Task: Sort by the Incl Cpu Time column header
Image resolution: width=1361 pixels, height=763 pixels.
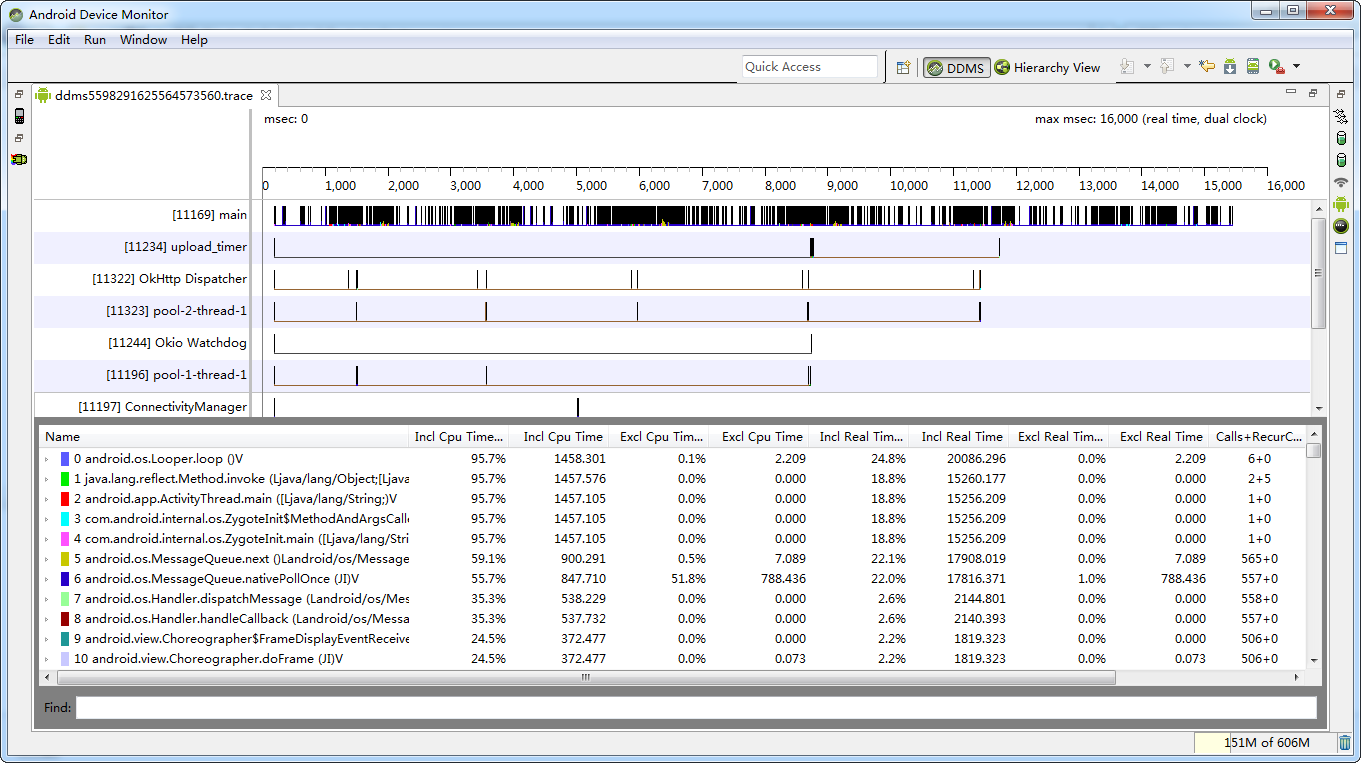Action: [559, 437]
